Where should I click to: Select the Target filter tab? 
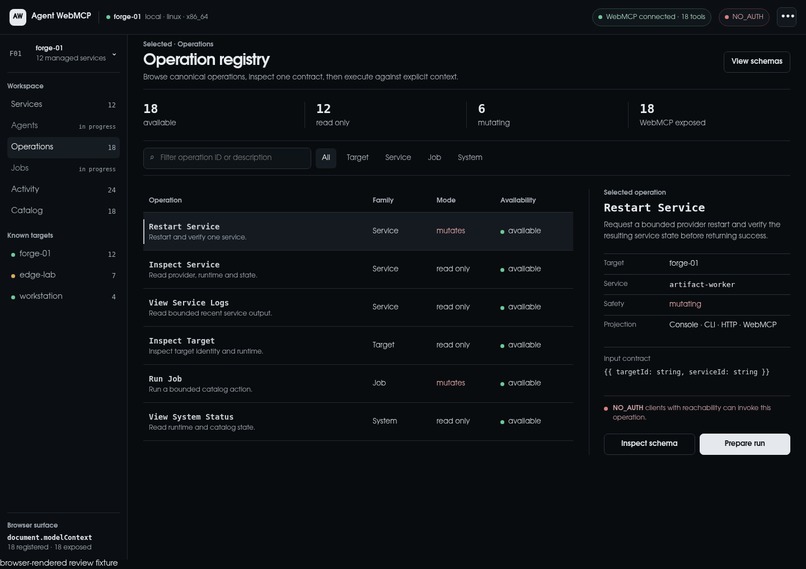[357, 158]
